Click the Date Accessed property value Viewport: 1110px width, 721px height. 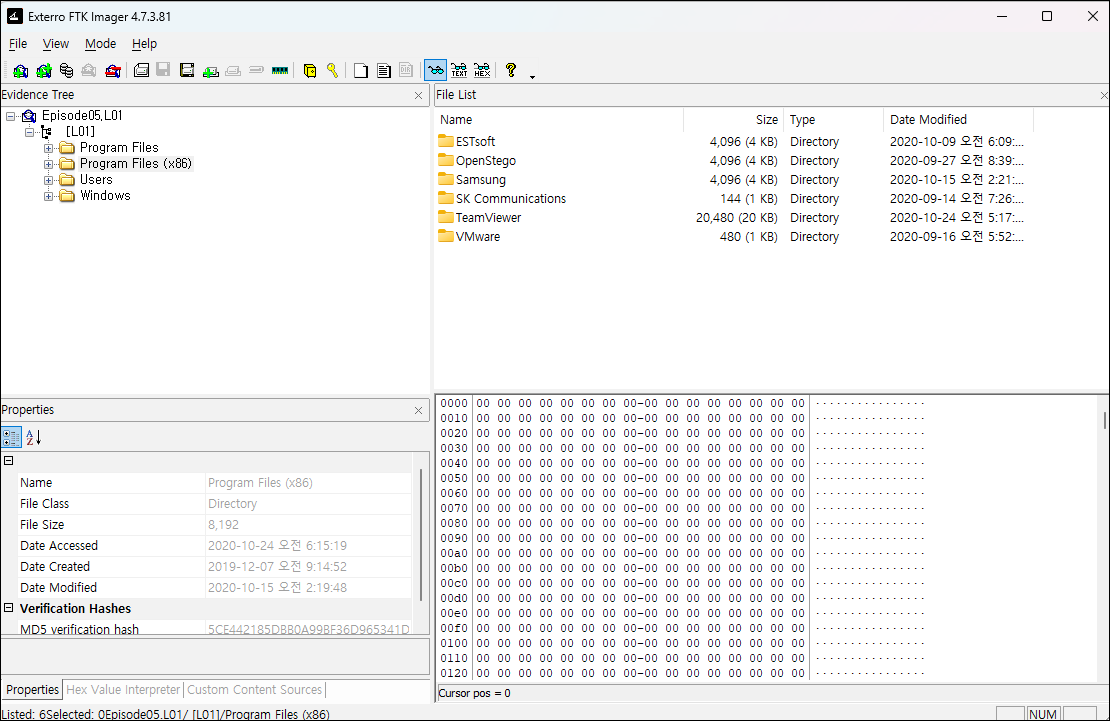click(309, 545)
